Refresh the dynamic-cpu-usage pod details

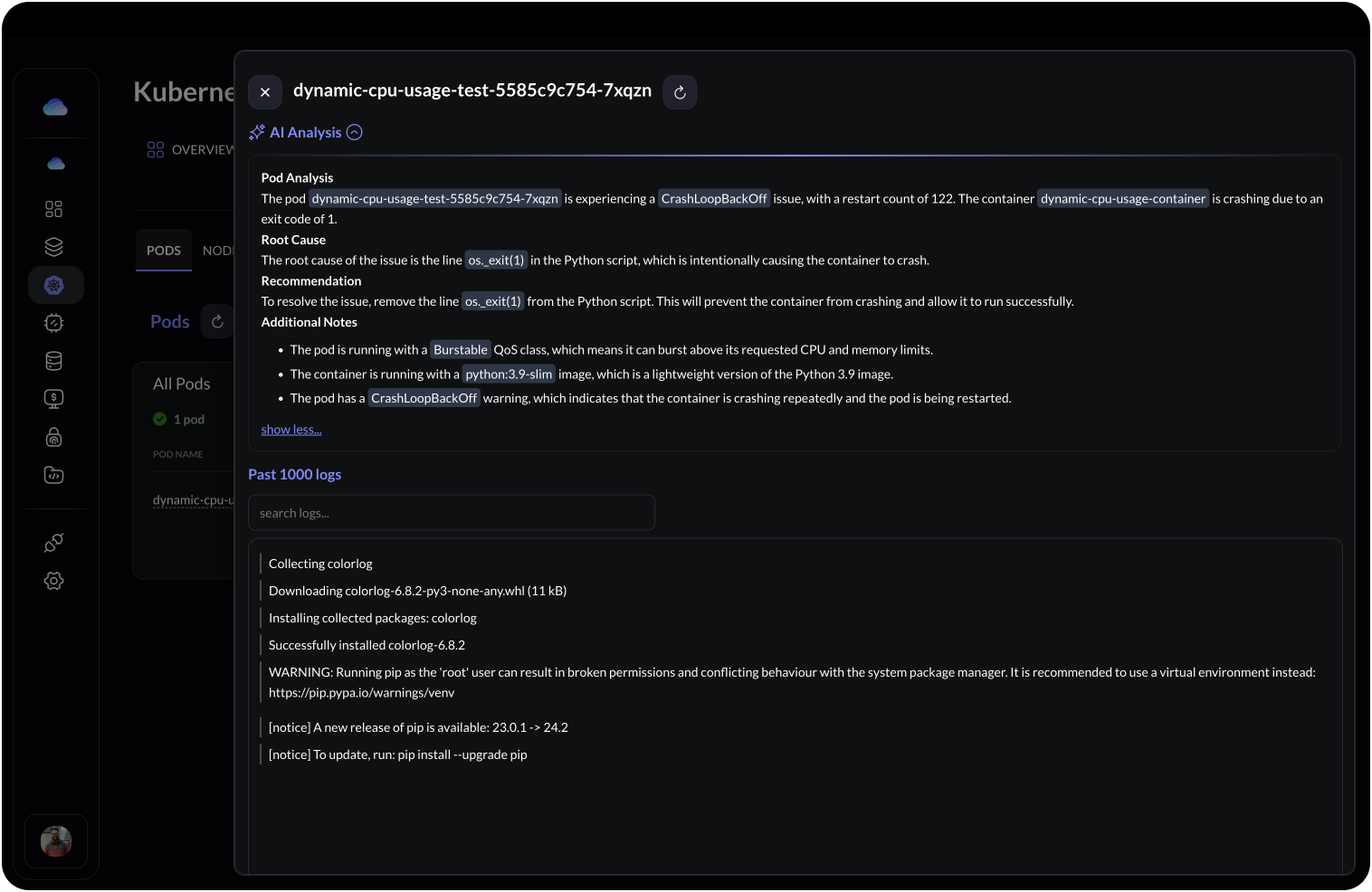[x=680, y=91]
